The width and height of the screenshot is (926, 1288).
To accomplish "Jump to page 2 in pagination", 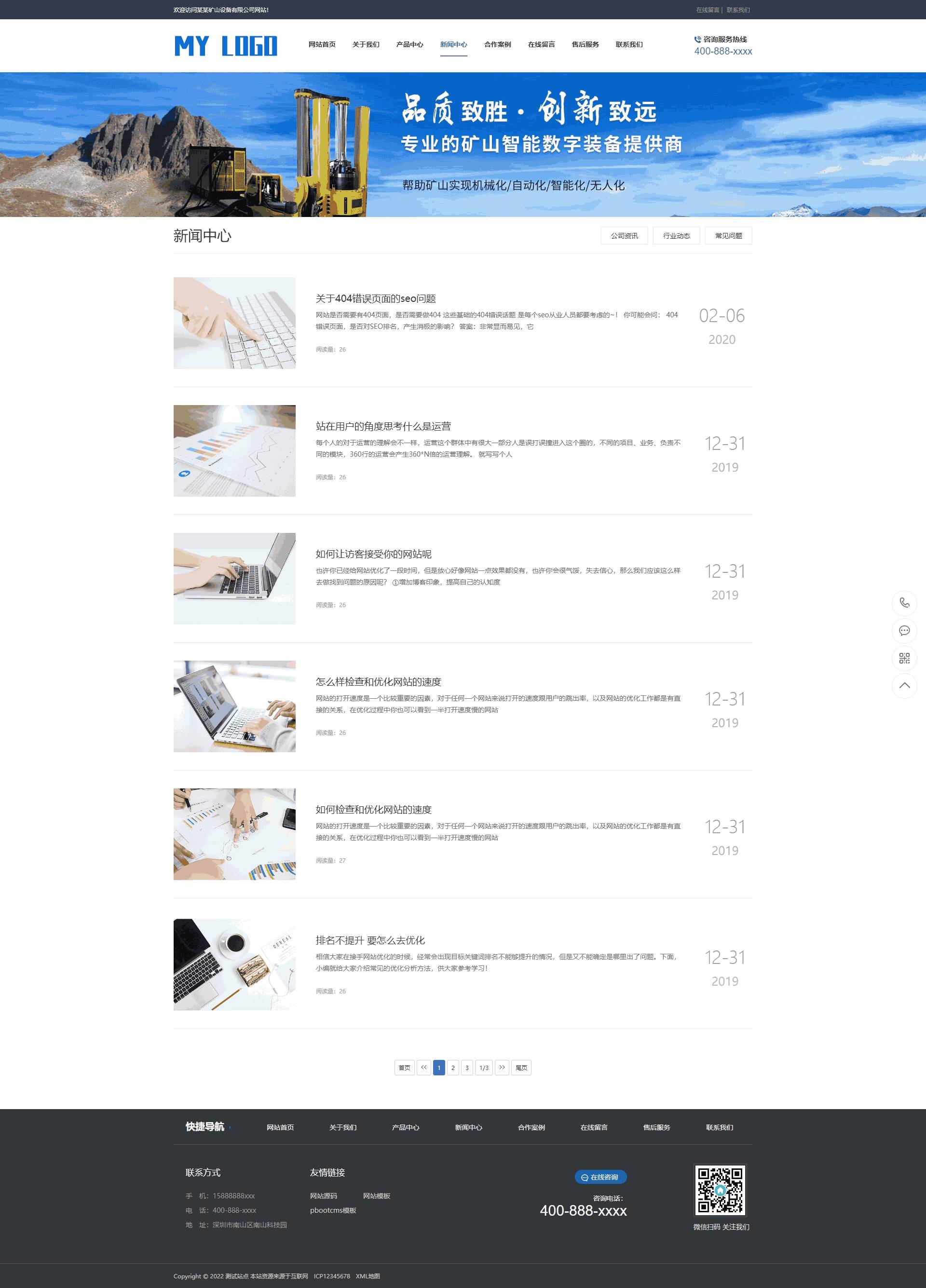I will click(x=453, y=1068).
